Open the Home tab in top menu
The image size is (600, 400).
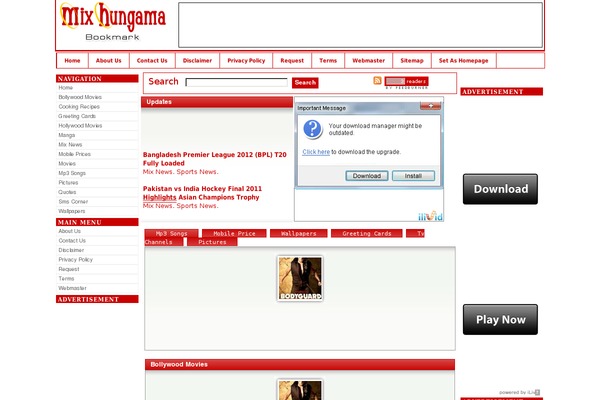click(x=72, y=60)
